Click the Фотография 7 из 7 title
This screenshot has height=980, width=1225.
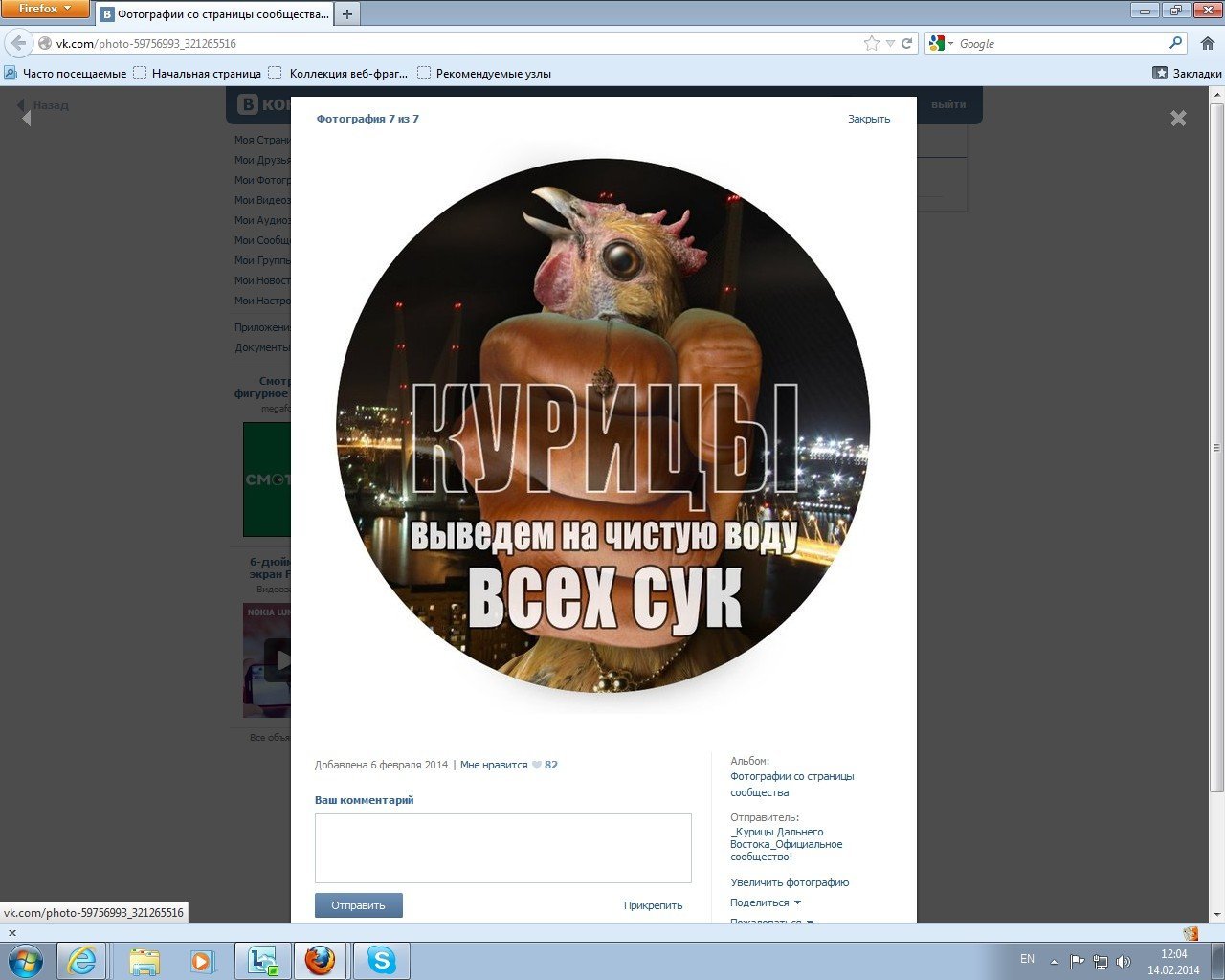point(367,119)
